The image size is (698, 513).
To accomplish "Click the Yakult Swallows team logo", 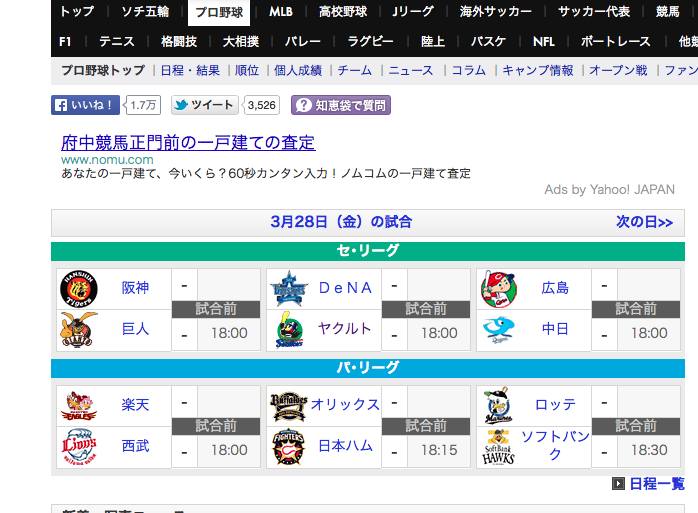I will coord(289,330).
